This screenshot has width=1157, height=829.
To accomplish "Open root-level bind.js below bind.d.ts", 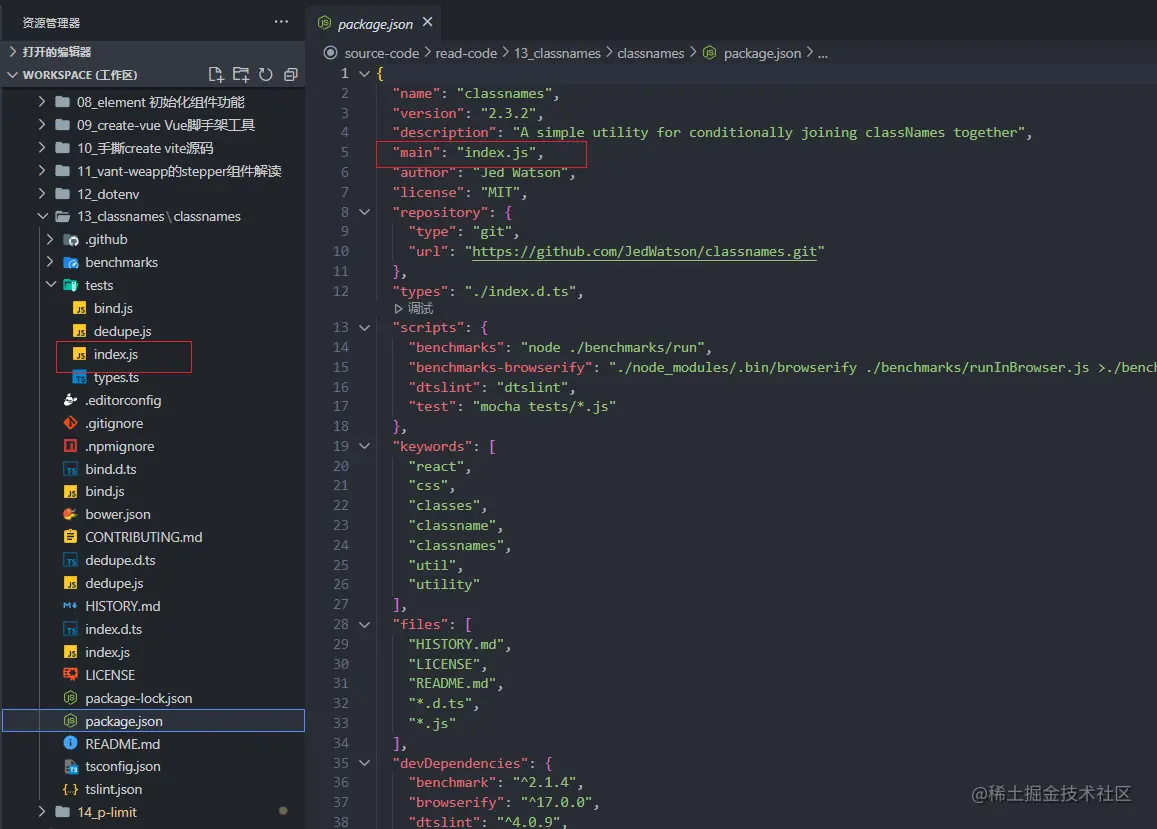I will [x=105, y=491].
